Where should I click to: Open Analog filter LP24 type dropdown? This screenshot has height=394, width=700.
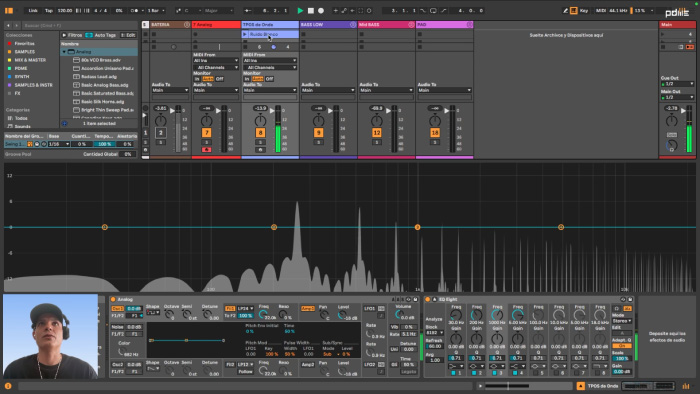coord(246,308)
